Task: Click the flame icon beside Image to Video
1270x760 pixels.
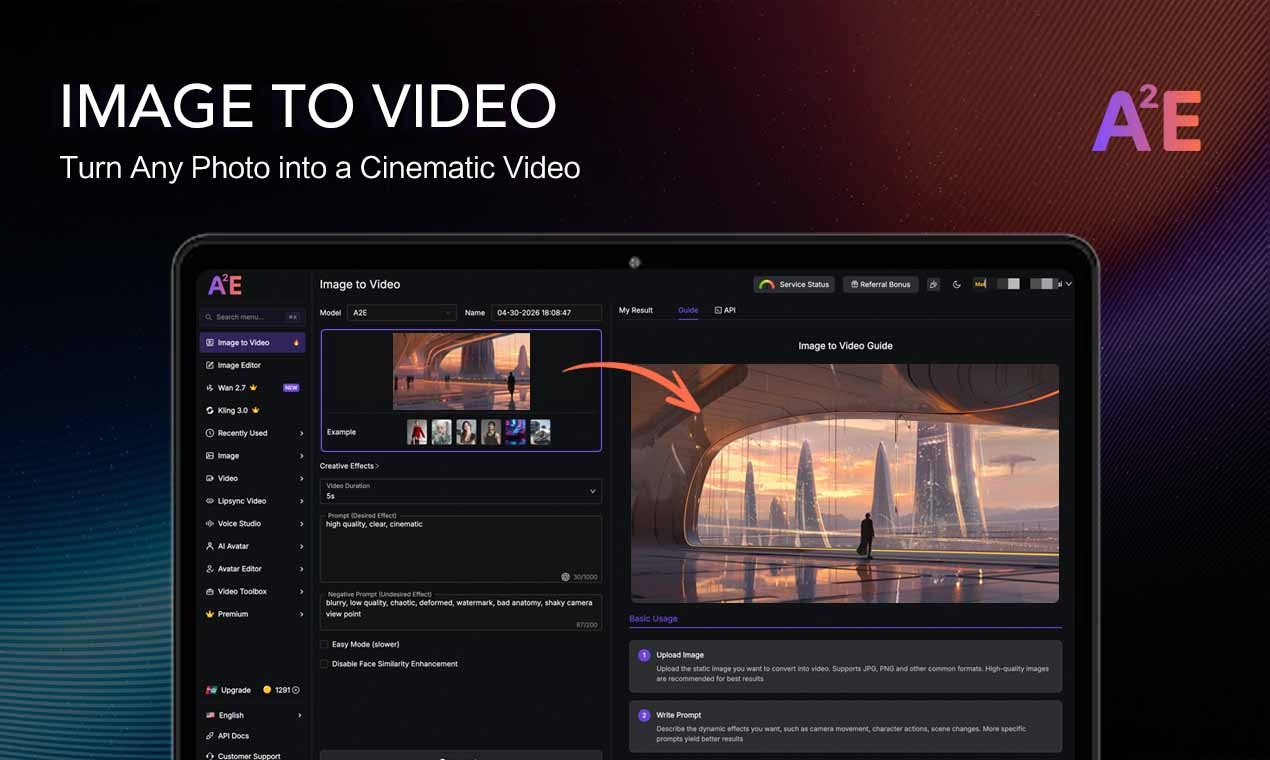Action: (x=296, y=343)
